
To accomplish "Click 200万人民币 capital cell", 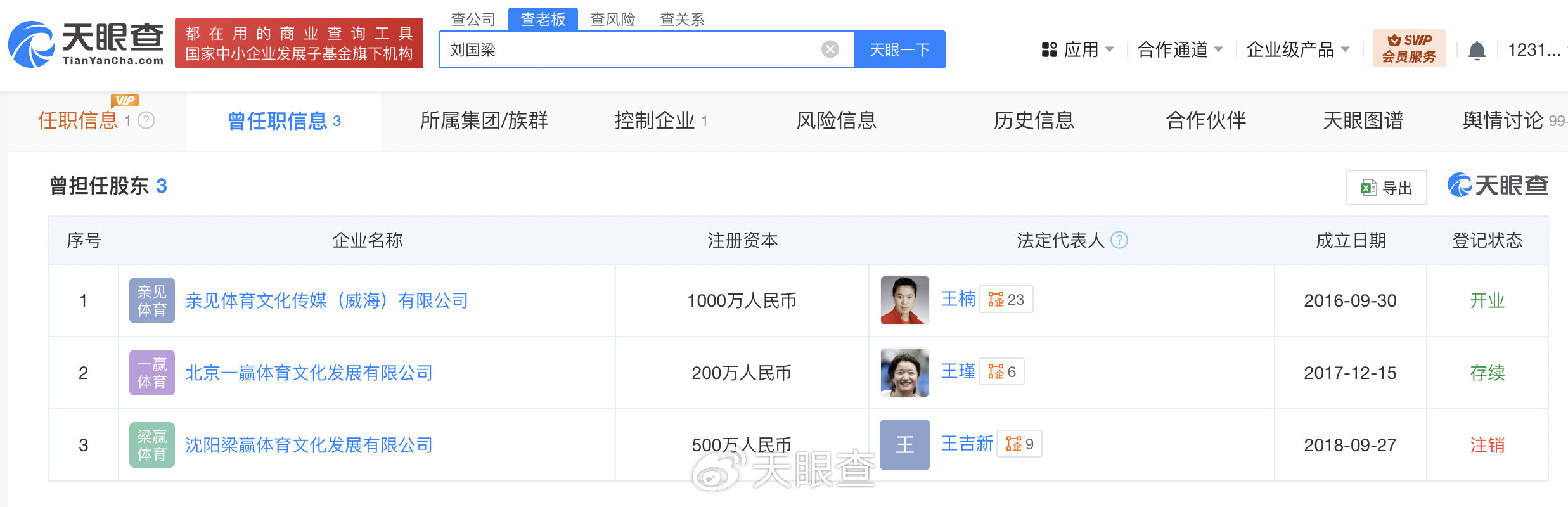I will (742, 373).
